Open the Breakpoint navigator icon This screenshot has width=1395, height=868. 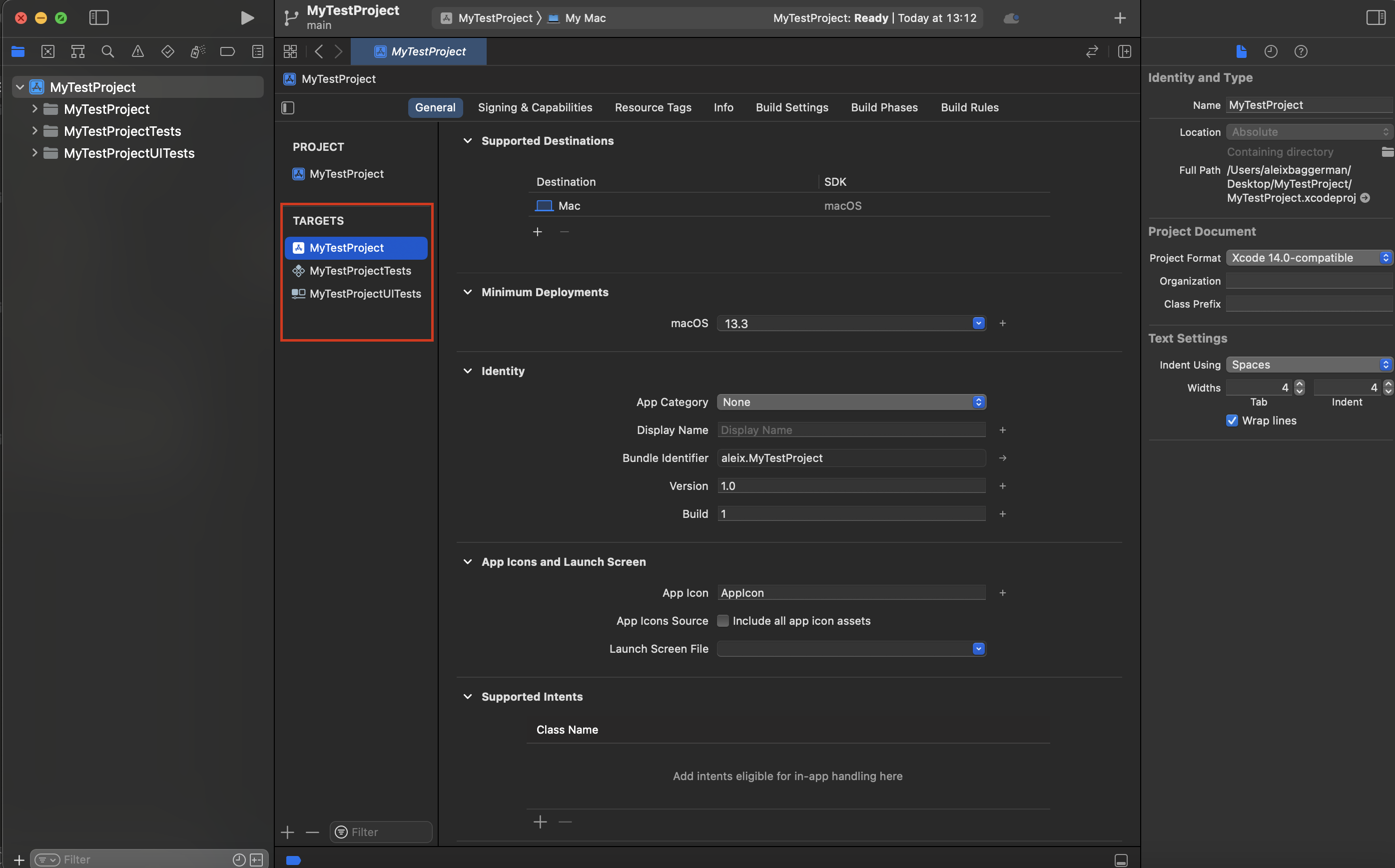227,51
